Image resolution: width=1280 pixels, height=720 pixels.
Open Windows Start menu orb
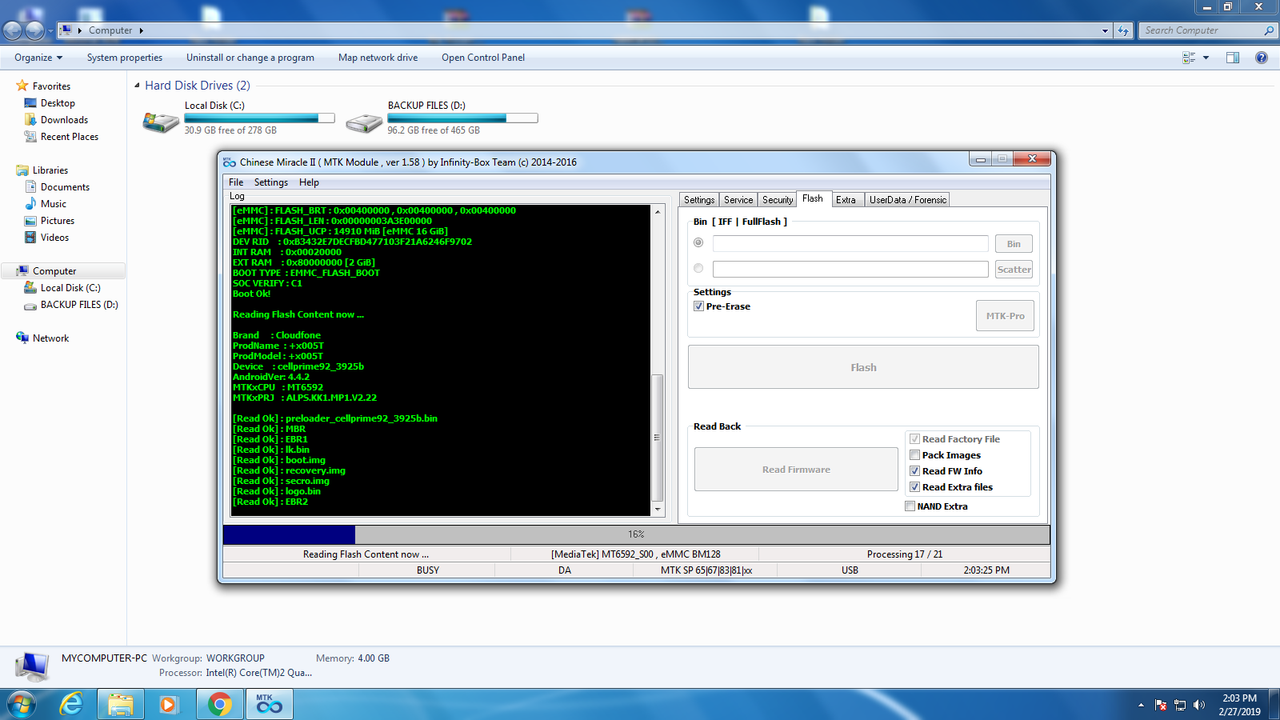coord(20,704)
